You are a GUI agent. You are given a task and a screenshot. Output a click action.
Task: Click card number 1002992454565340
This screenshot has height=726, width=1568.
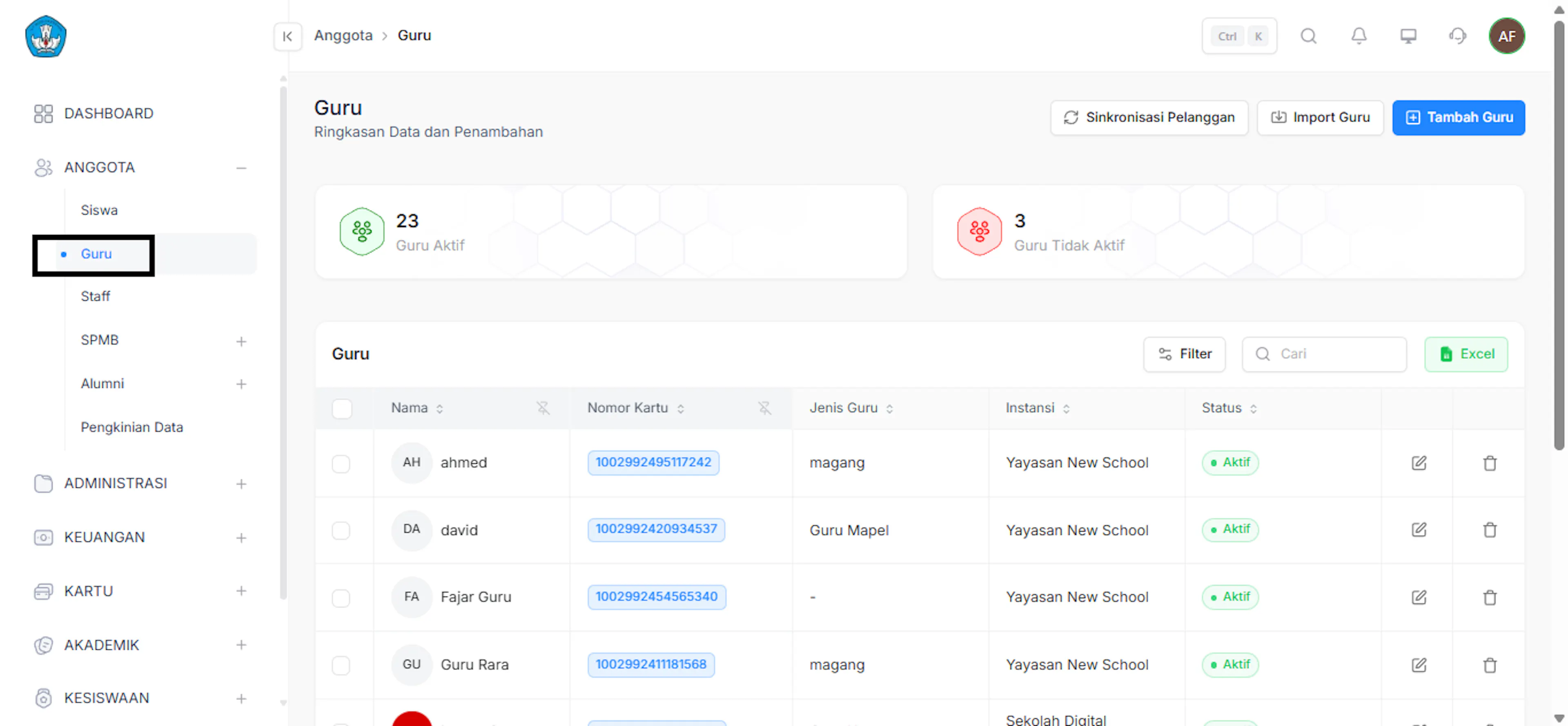pyautogui.click(x=657, y=597)
